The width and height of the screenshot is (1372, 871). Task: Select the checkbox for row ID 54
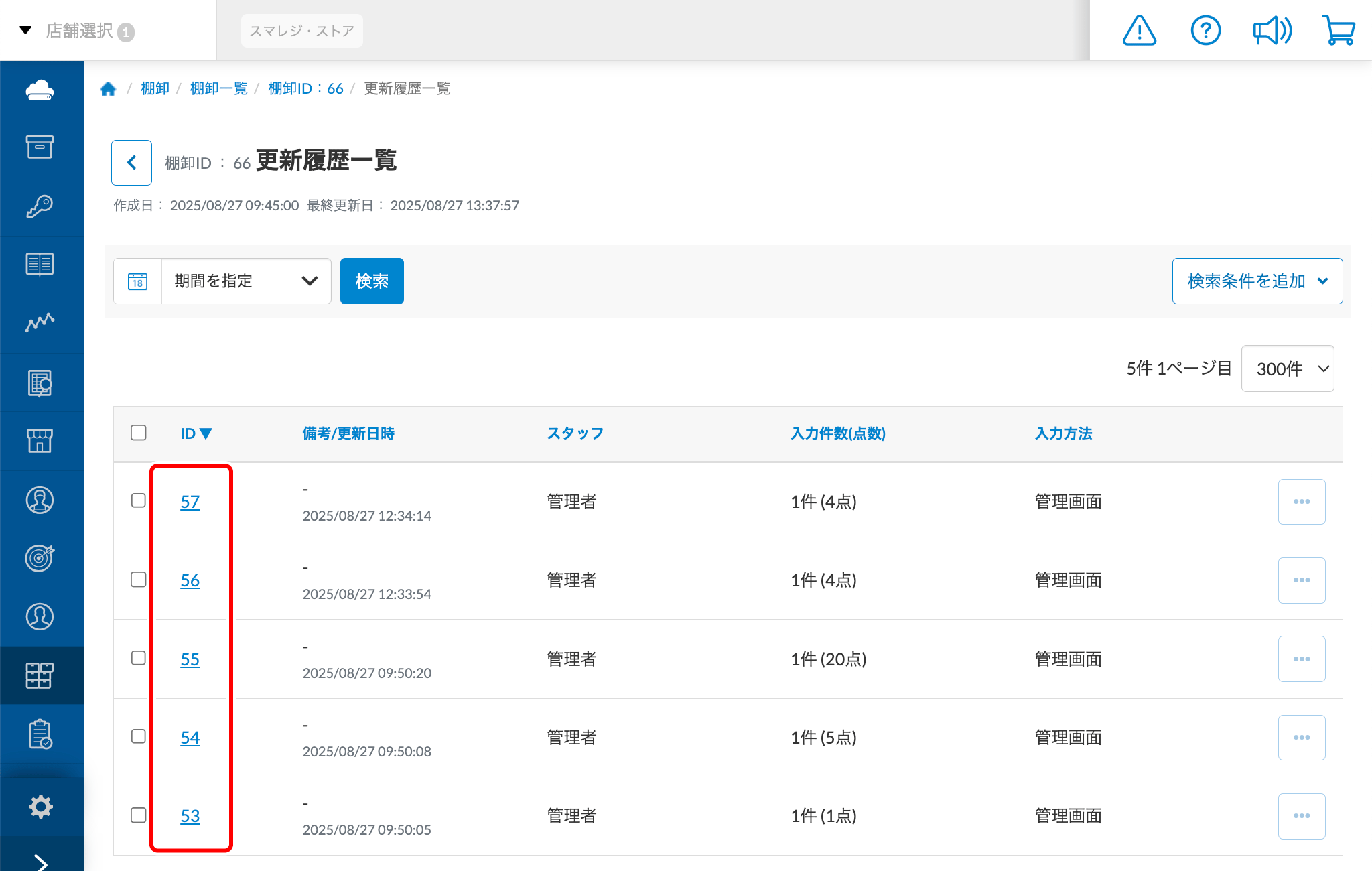point(139,736)
